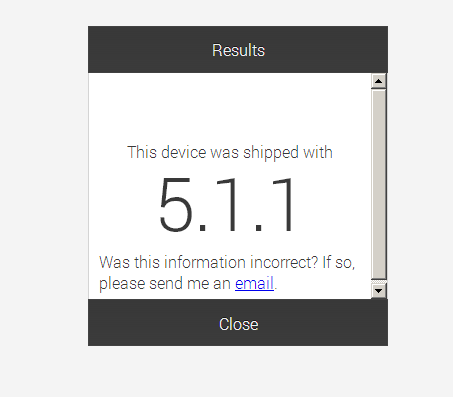Click the scrollbar up arrow
The width and height of the screenshot is (453, 397).
click(378, 81)
